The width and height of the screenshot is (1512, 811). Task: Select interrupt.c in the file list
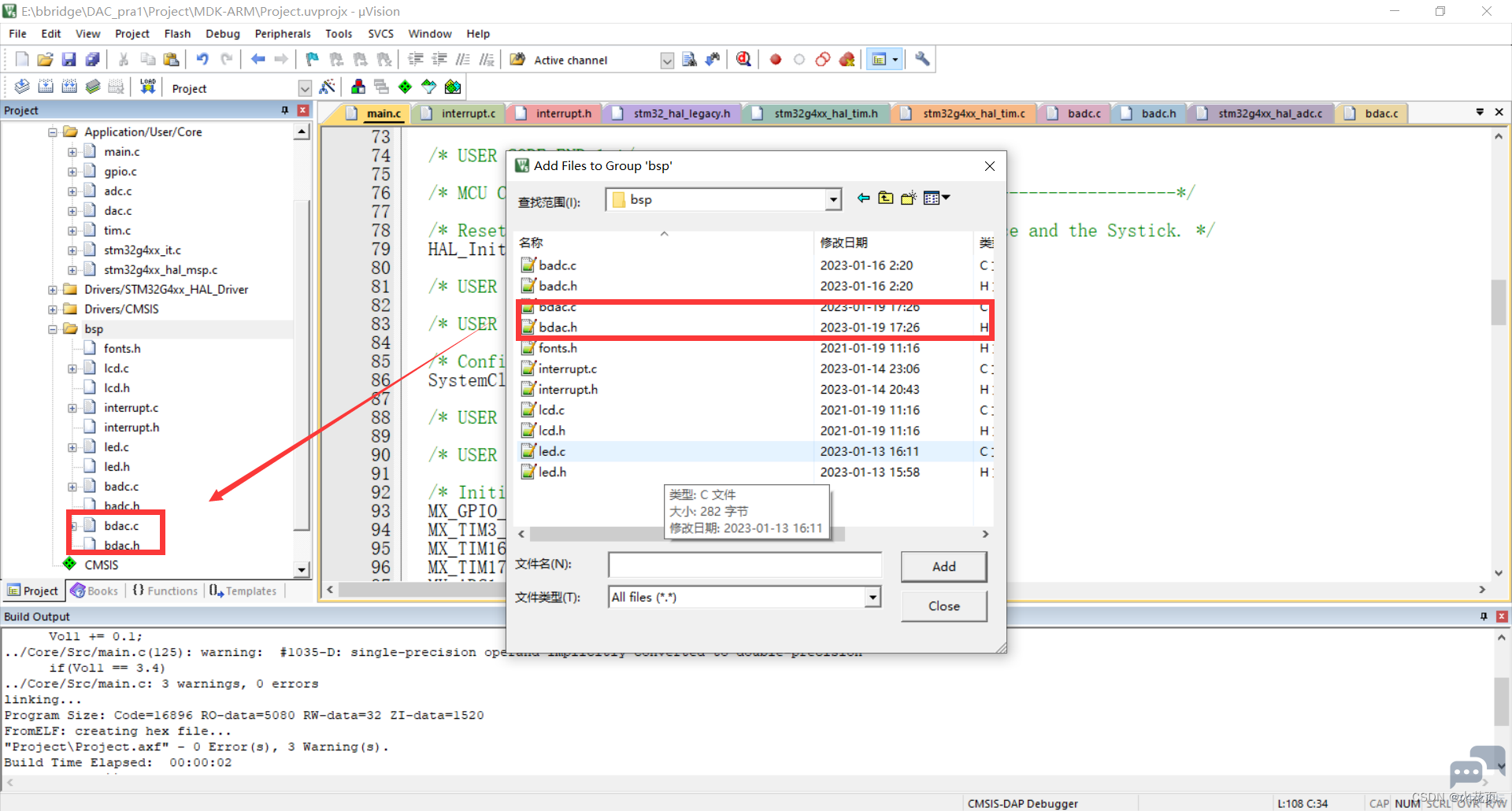tap(567, 368)
